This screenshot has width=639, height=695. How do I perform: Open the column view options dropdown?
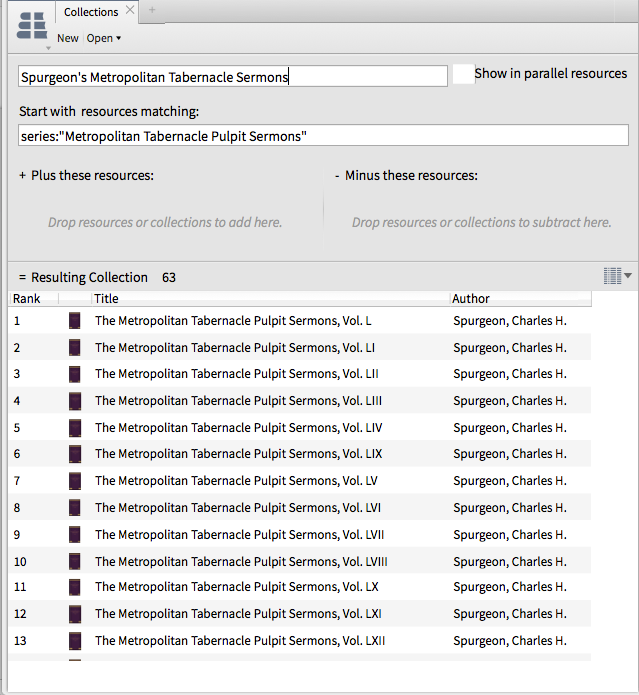tap(617, 276)
